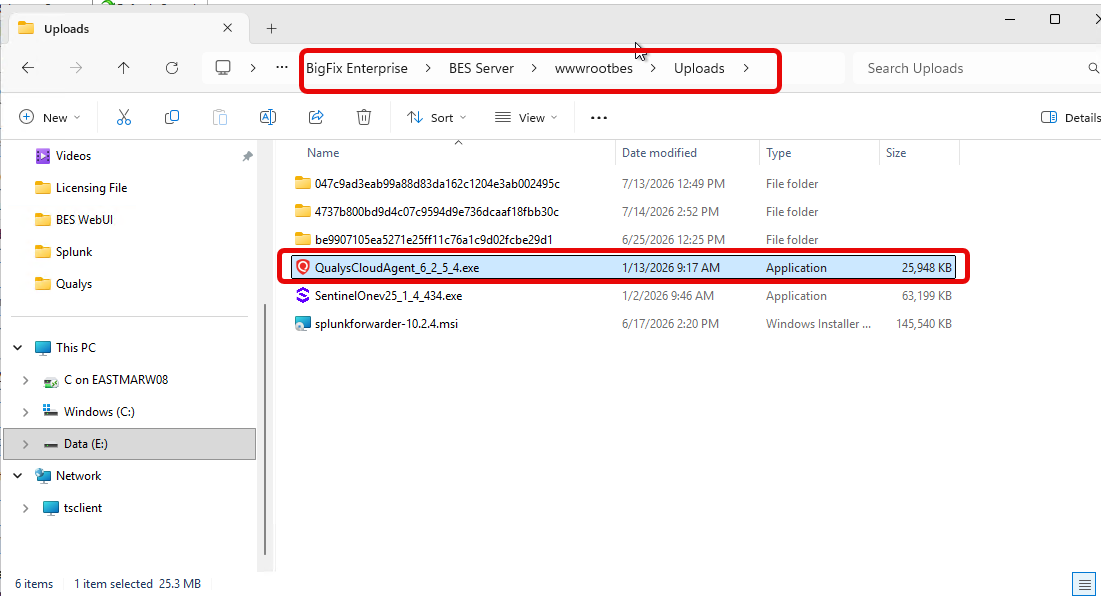Open the New dropdown menu
This screenshot has width=1101, height=596.
pos(49,117)
